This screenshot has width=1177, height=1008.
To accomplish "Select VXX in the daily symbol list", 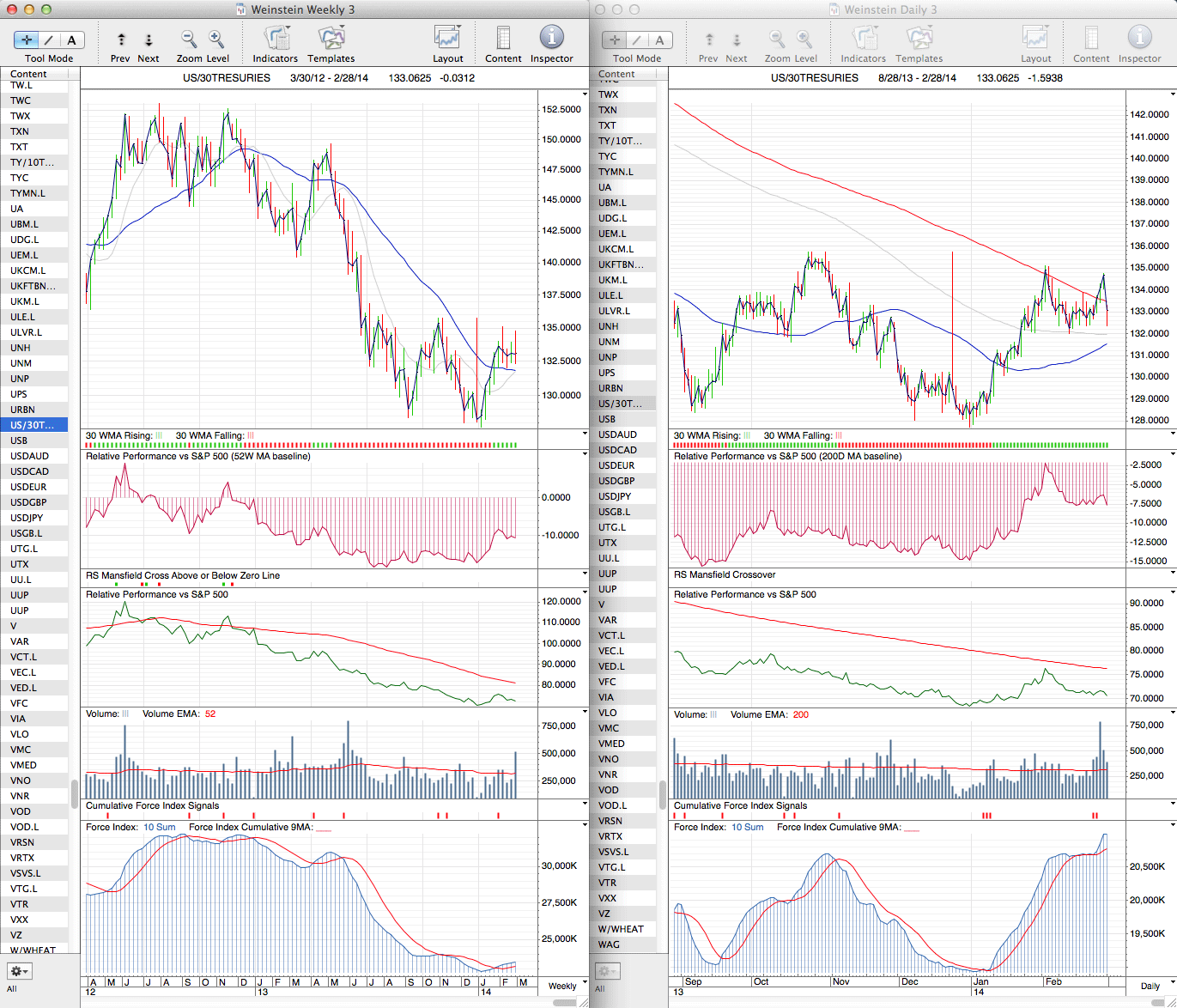I will [x=608, y=898].
